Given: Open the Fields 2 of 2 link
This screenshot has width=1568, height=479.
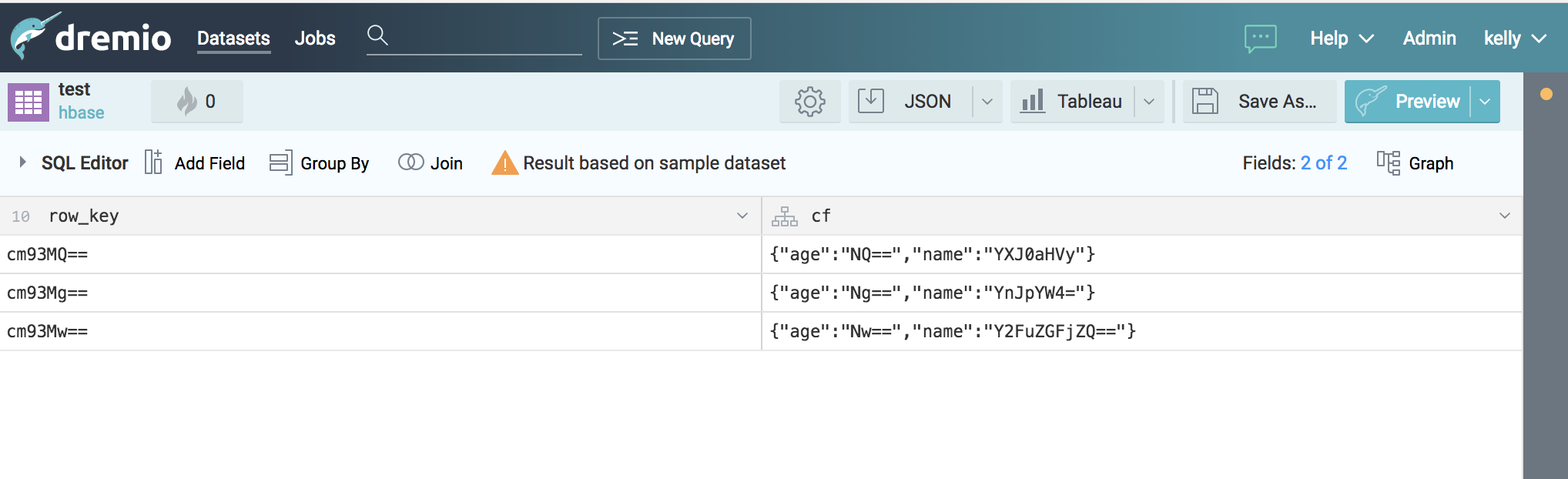Looking at the screenshot, I should pyautogui.click(x=1323, y=163).
